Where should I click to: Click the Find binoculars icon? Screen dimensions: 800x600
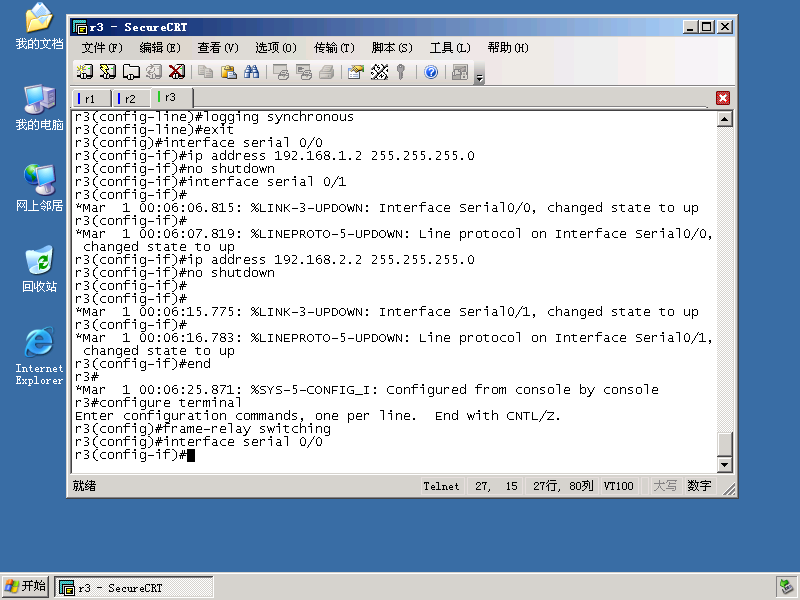252,72
